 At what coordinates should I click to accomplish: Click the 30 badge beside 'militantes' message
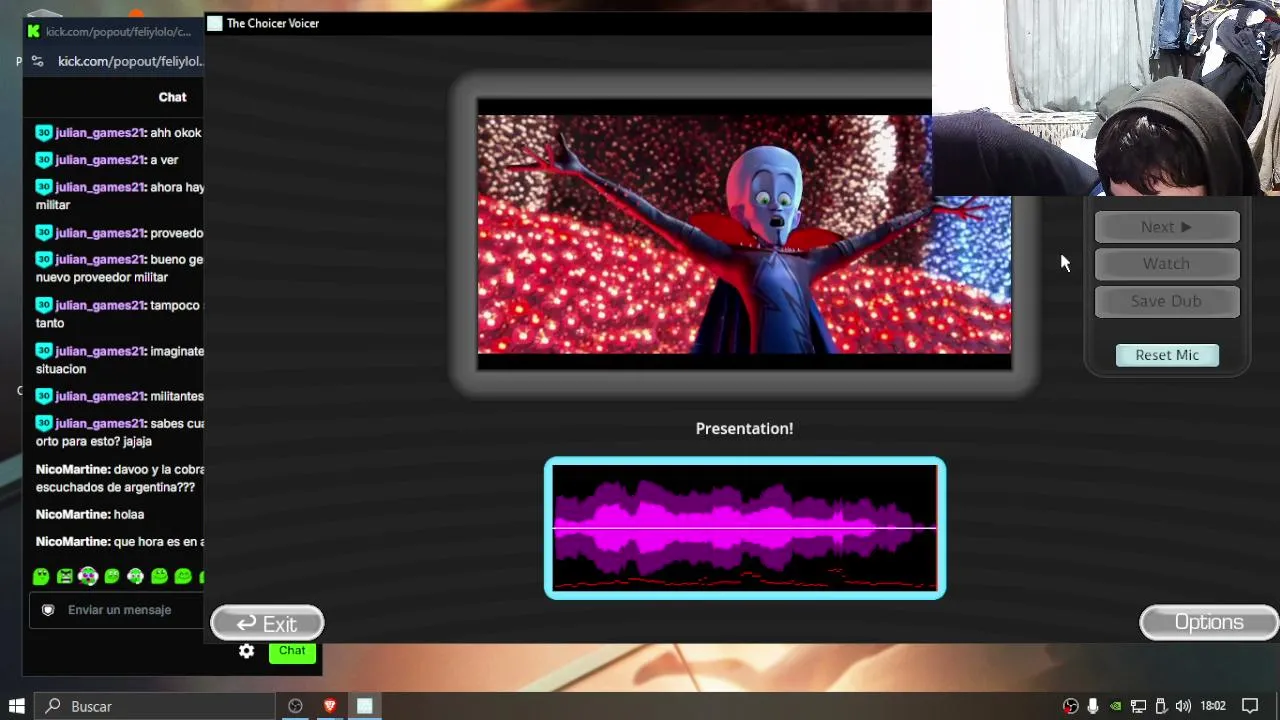(43, 396)
